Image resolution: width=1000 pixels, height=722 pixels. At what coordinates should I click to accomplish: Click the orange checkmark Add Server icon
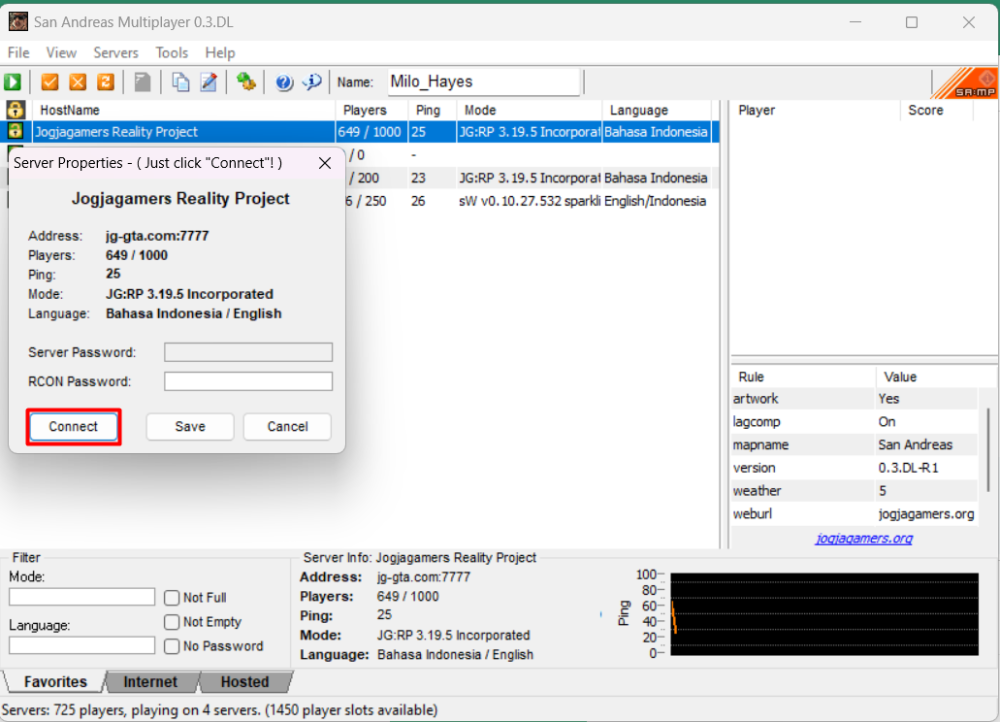[50, 82]
